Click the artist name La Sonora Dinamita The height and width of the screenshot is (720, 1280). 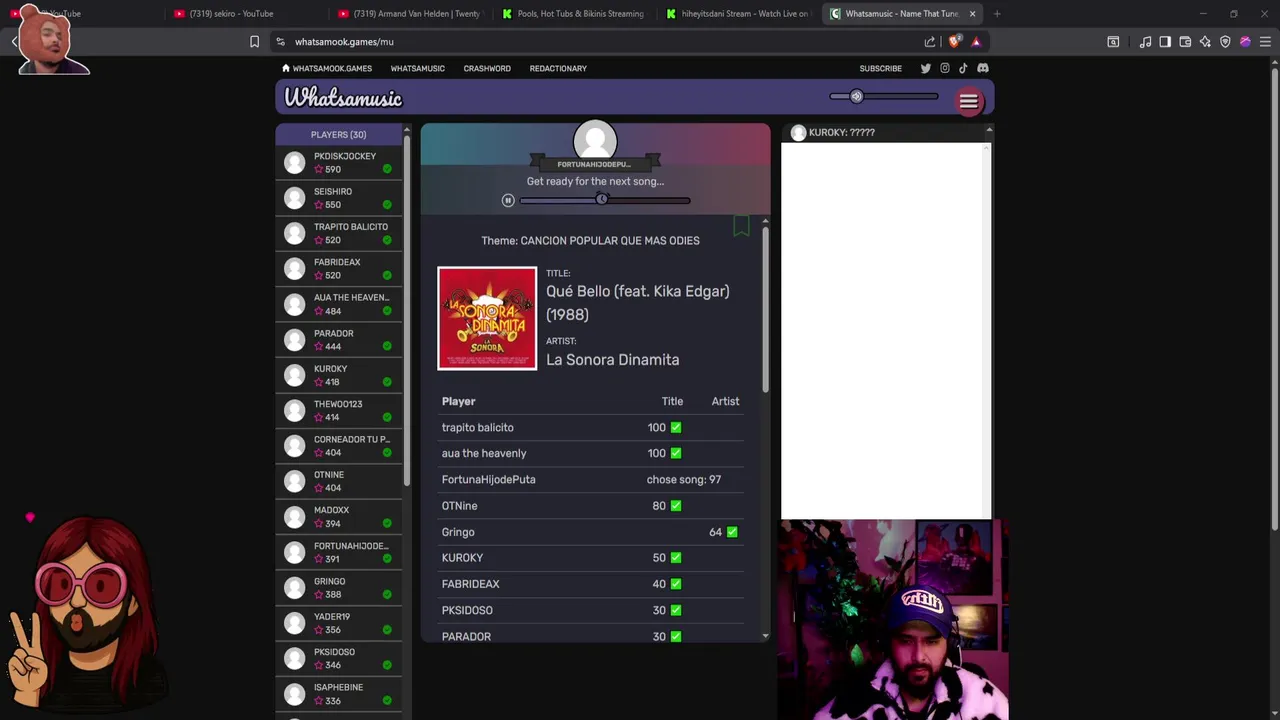point(612,360)
